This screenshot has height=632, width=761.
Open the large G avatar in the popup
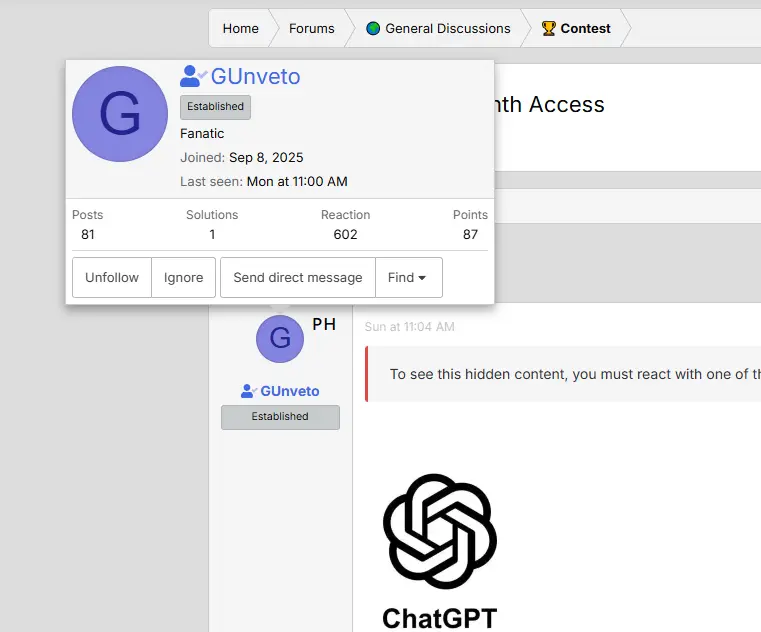coord(120,114)
